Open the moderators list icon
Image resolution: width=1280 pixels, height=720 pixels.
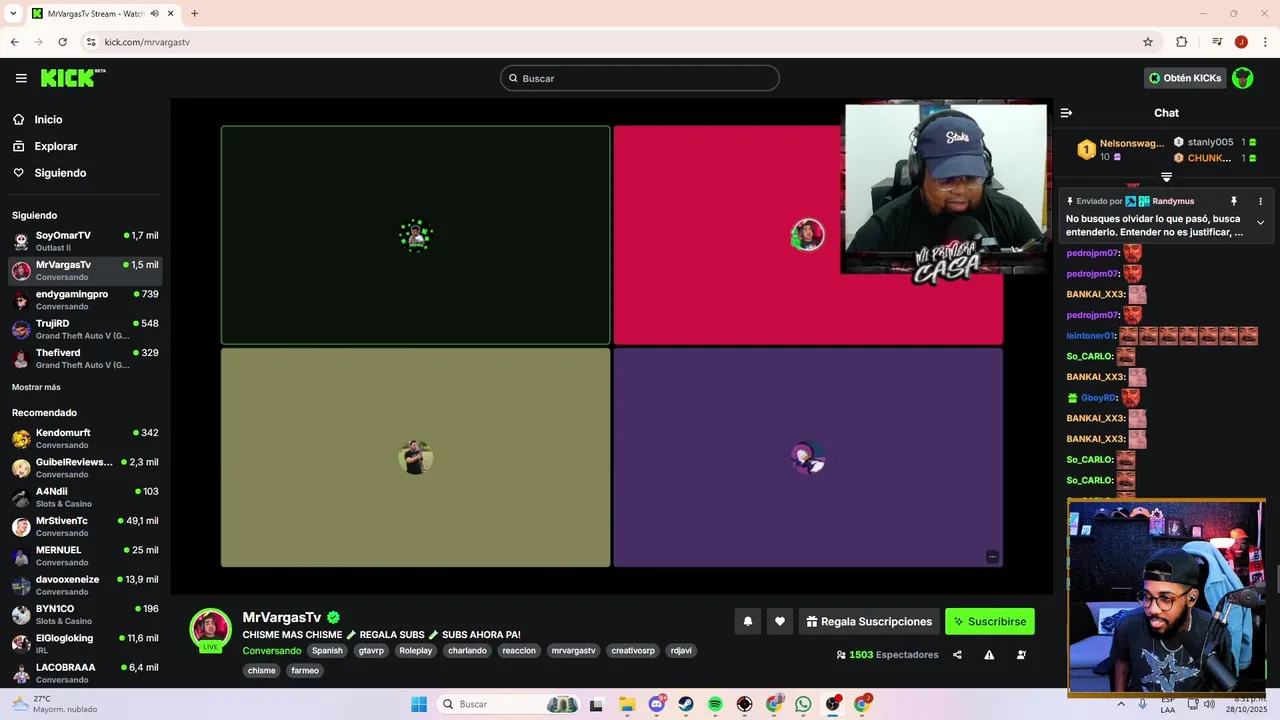point(1021,655)
